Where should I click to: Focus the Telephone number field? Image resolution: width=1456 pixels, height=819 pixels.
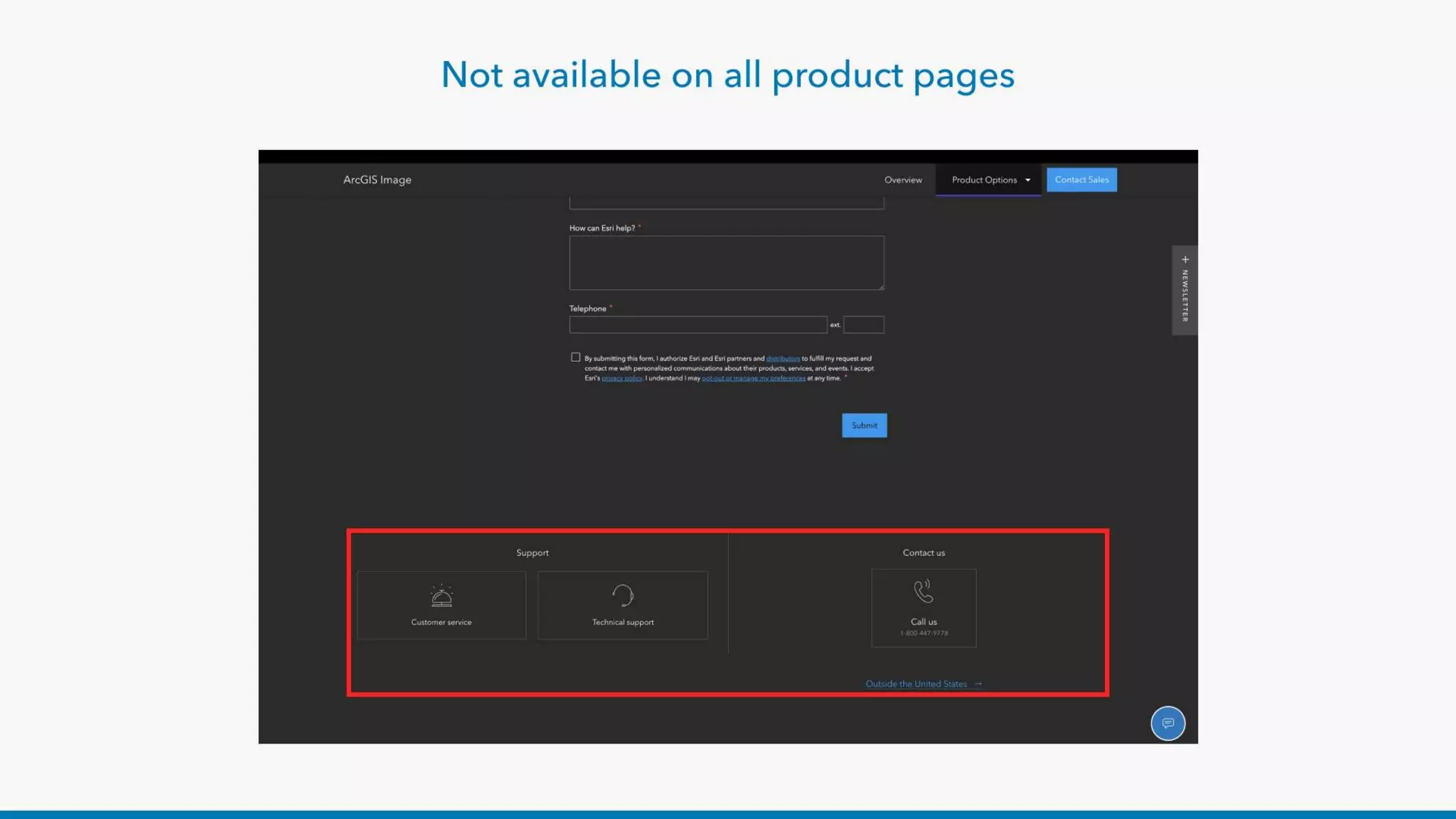[x=697, y=325]
